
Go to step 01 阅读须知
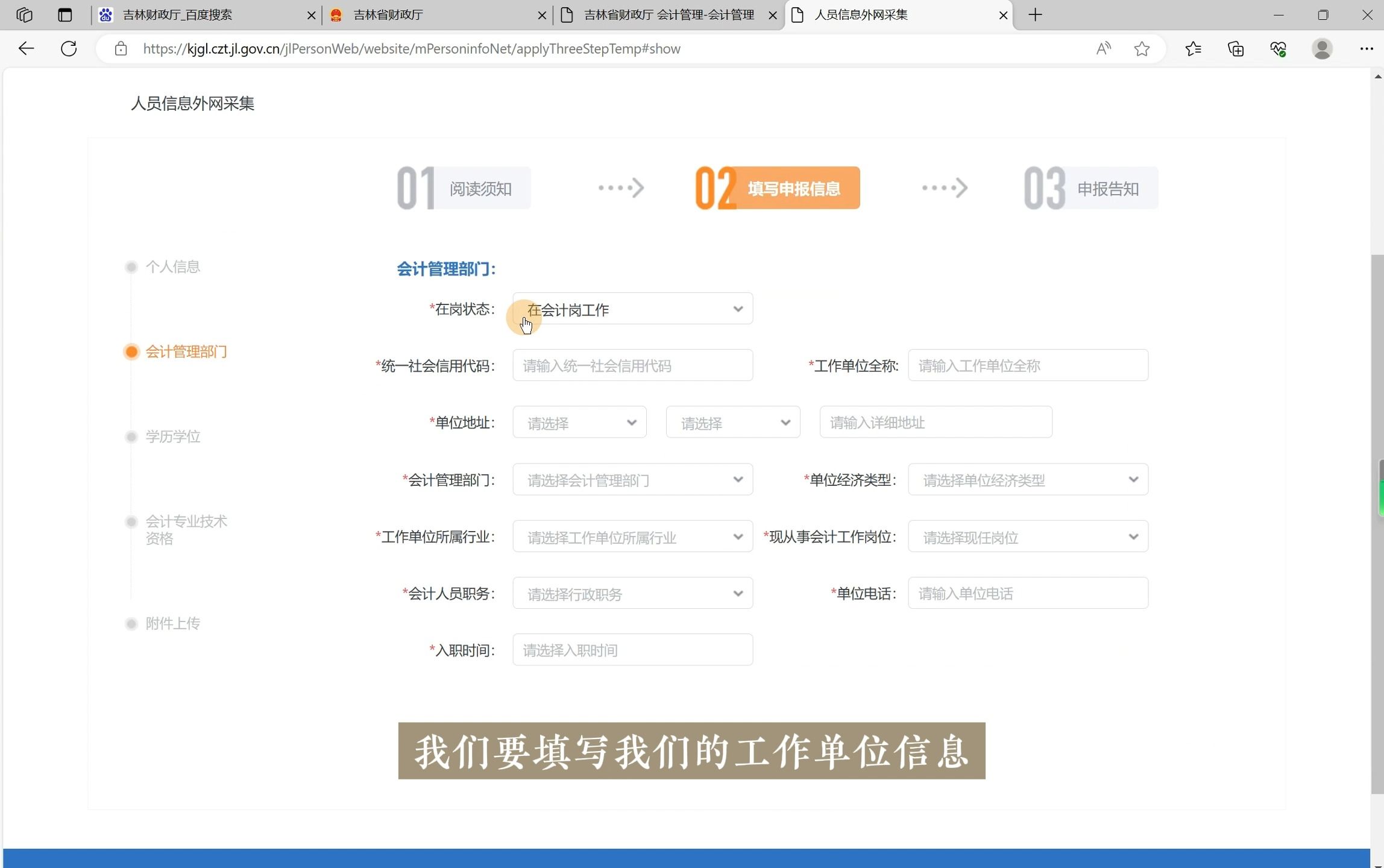tap(464, 188)
